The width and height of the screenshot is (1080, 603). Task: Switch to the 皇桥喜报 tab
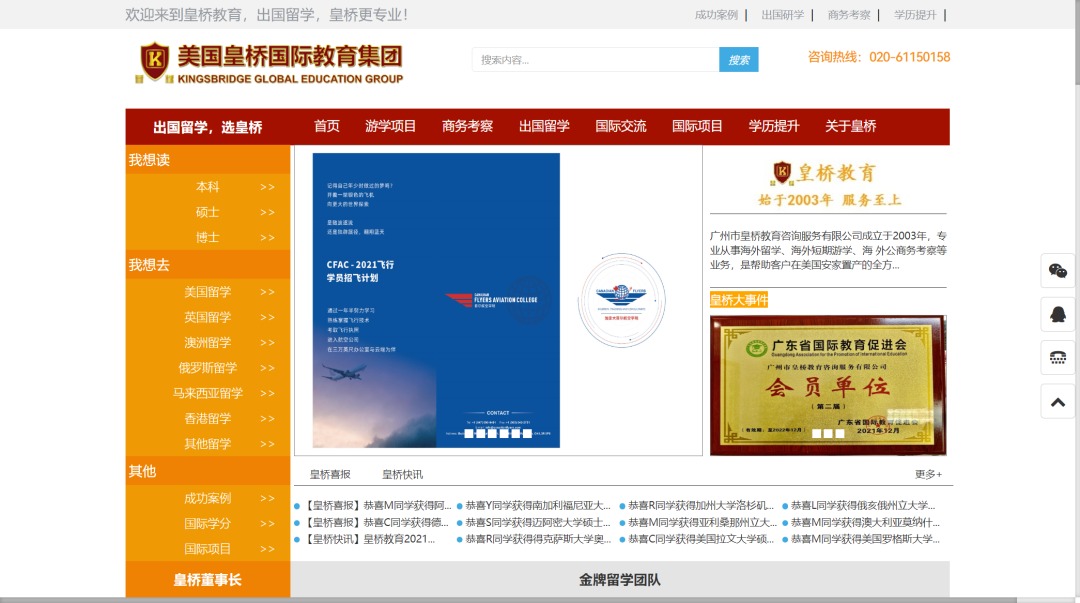point(330,474)
